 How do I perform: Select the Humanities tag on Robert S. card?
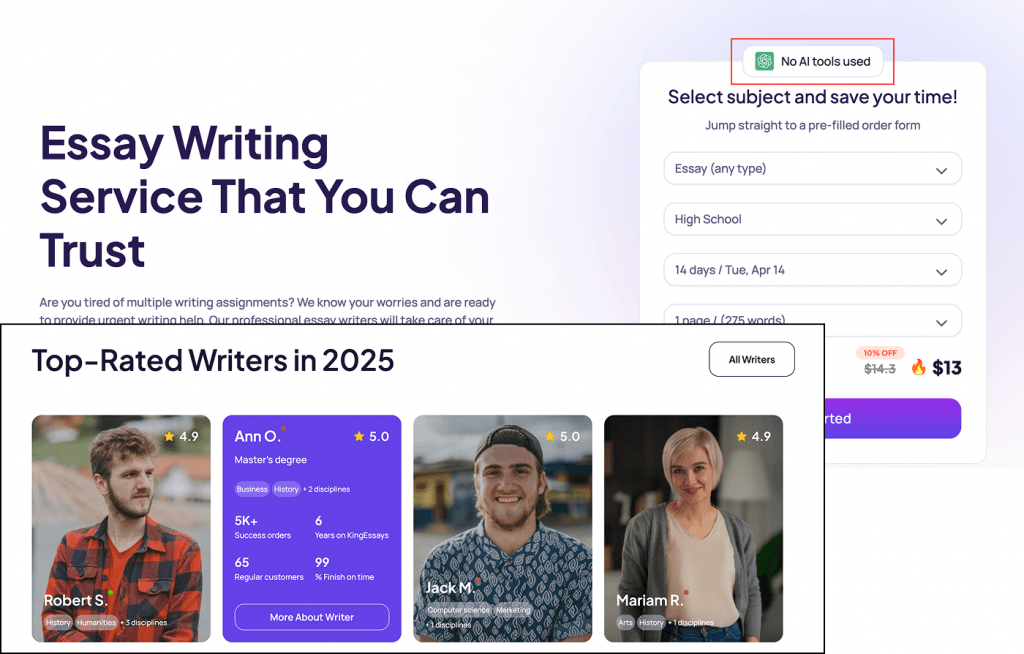[96, 623]
